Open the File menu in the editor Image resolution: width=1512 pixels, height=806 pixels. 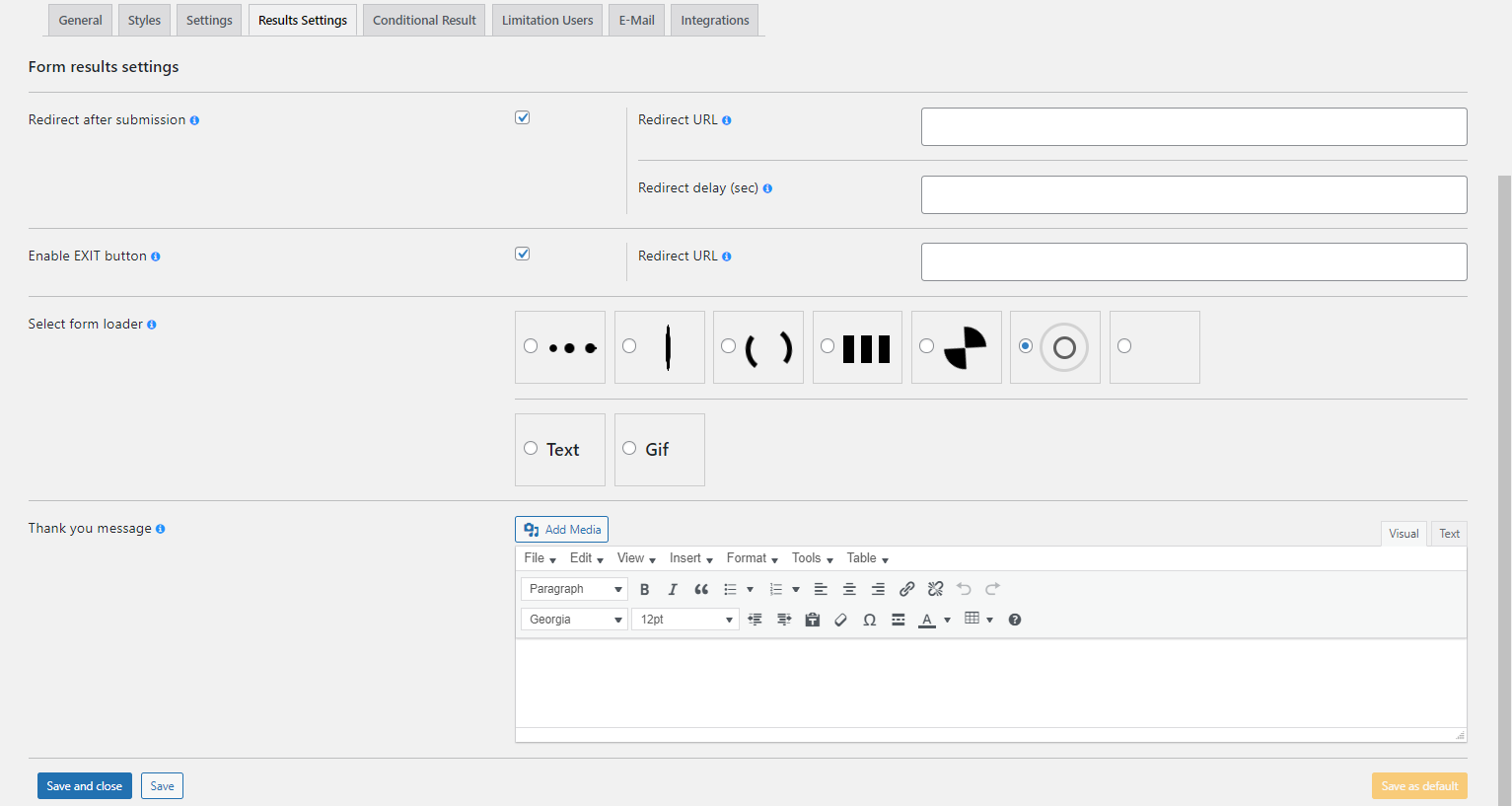pos(540,558)
